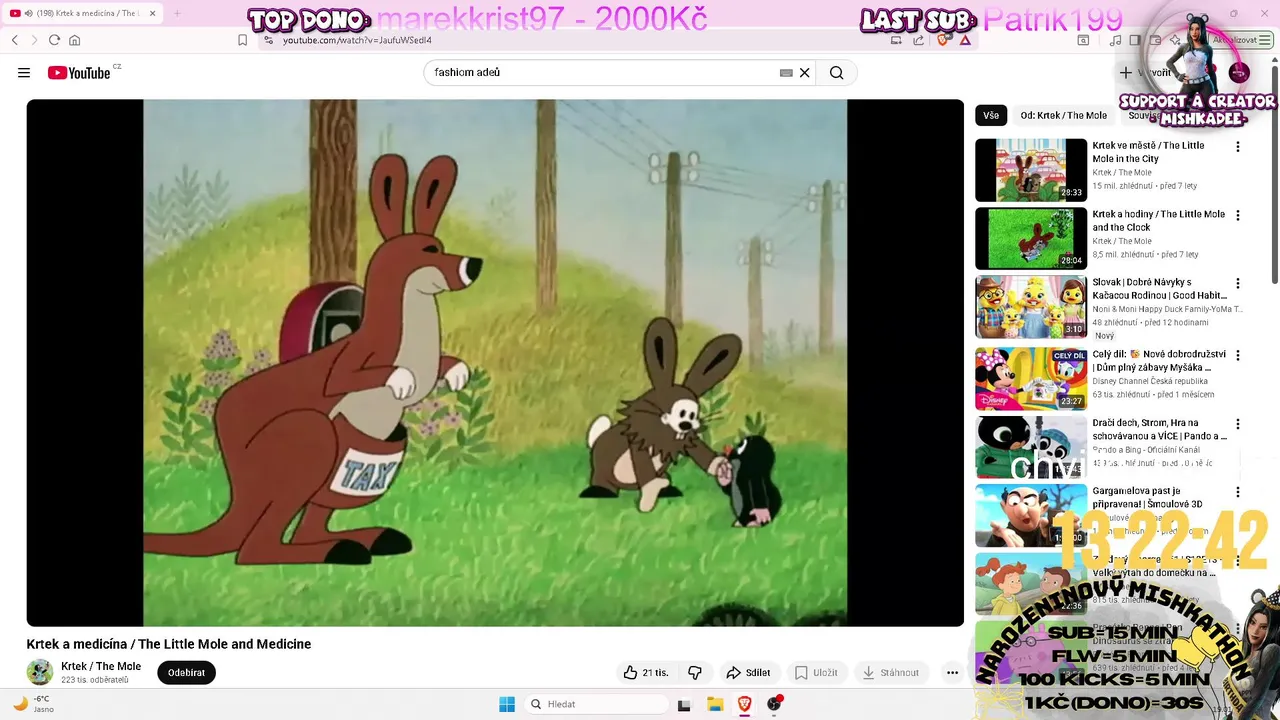Dislike the video with thumbs down
Screen dimensions: 1280x720
(695, 673)
